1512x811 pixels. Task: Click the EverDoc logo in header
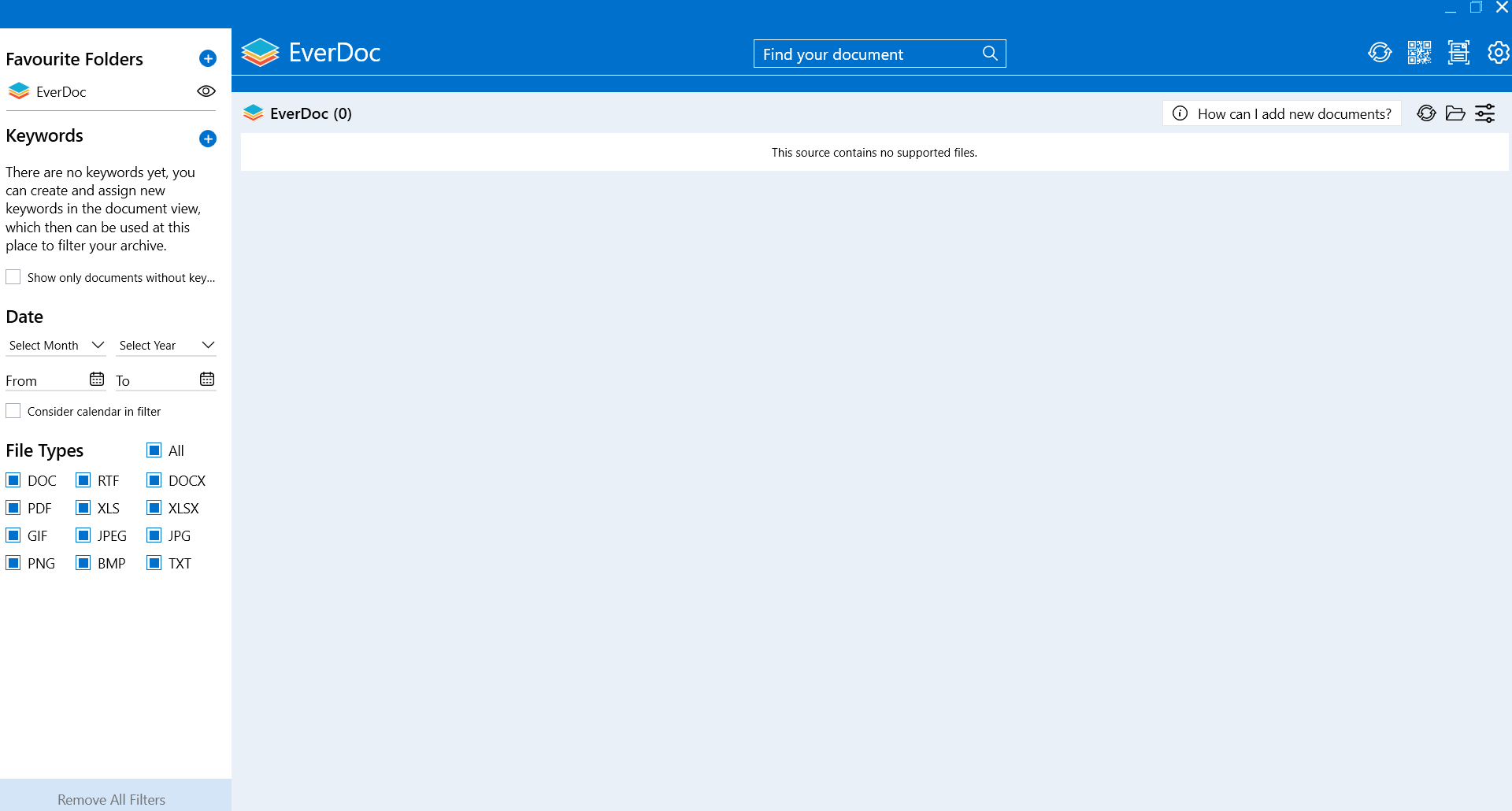(x=261, y=53)
